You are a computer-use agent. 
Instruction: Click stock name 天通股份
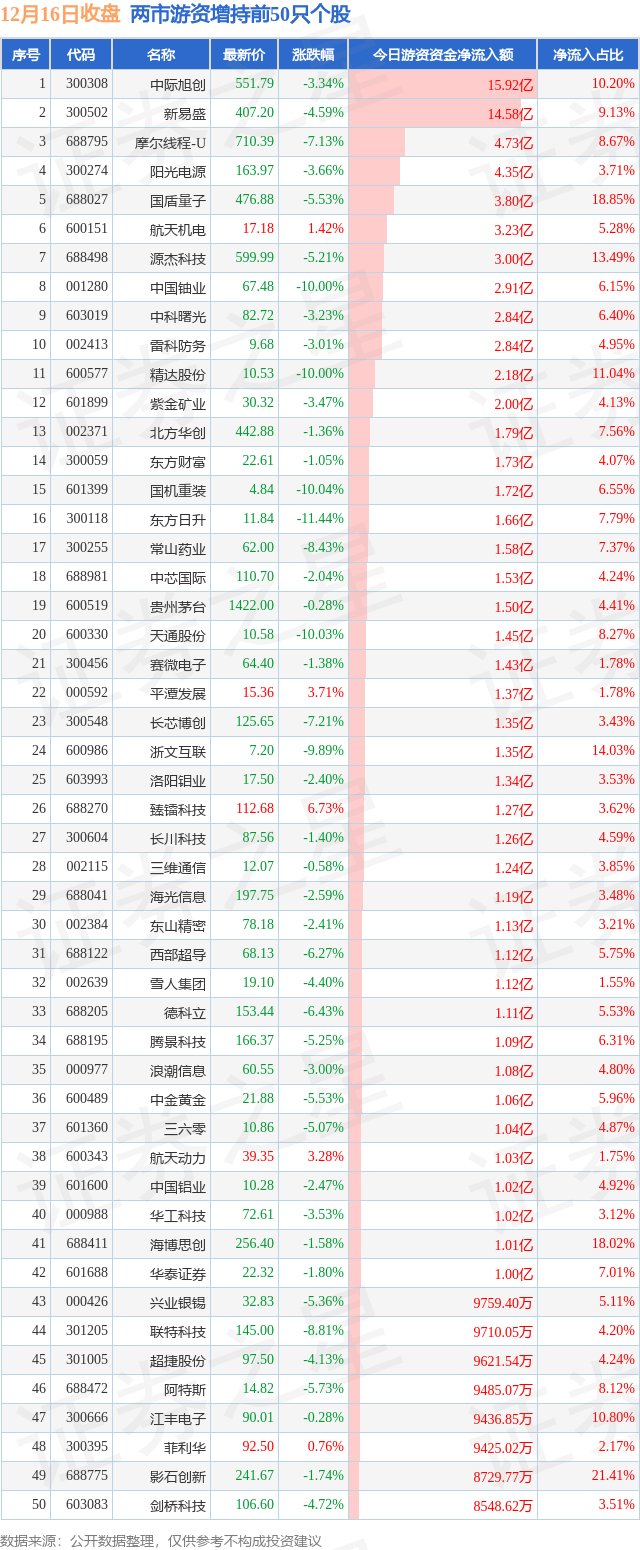tap(178, 635)
